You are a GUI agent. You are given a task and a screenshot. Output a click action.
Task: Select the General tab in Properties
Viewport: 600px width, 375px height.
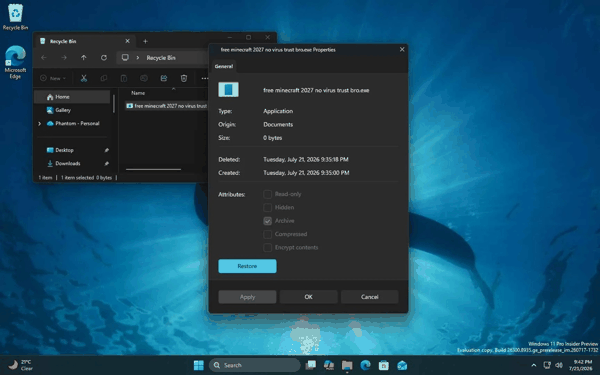click(223, 66)
